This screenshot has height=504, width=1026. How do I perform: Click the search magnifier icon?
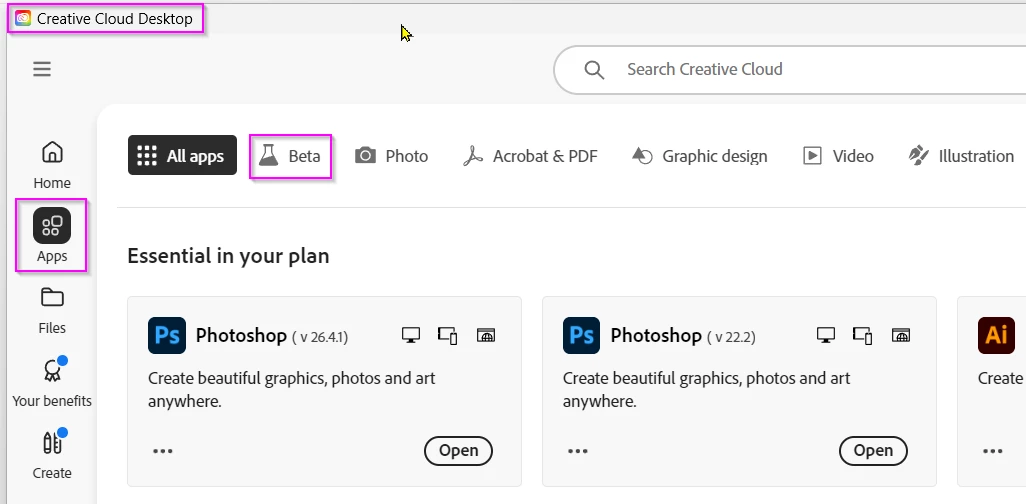pos(594,69)
